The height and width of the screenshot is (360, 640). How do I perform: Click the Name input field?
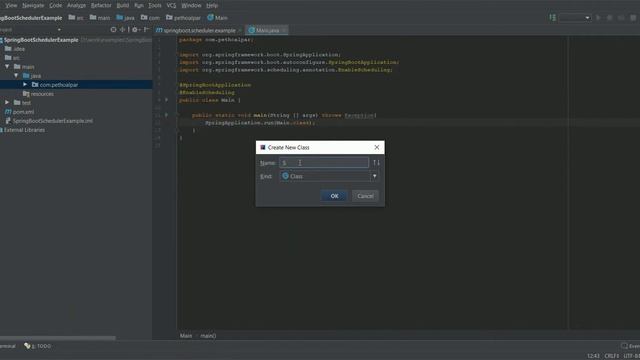(324, 162)
